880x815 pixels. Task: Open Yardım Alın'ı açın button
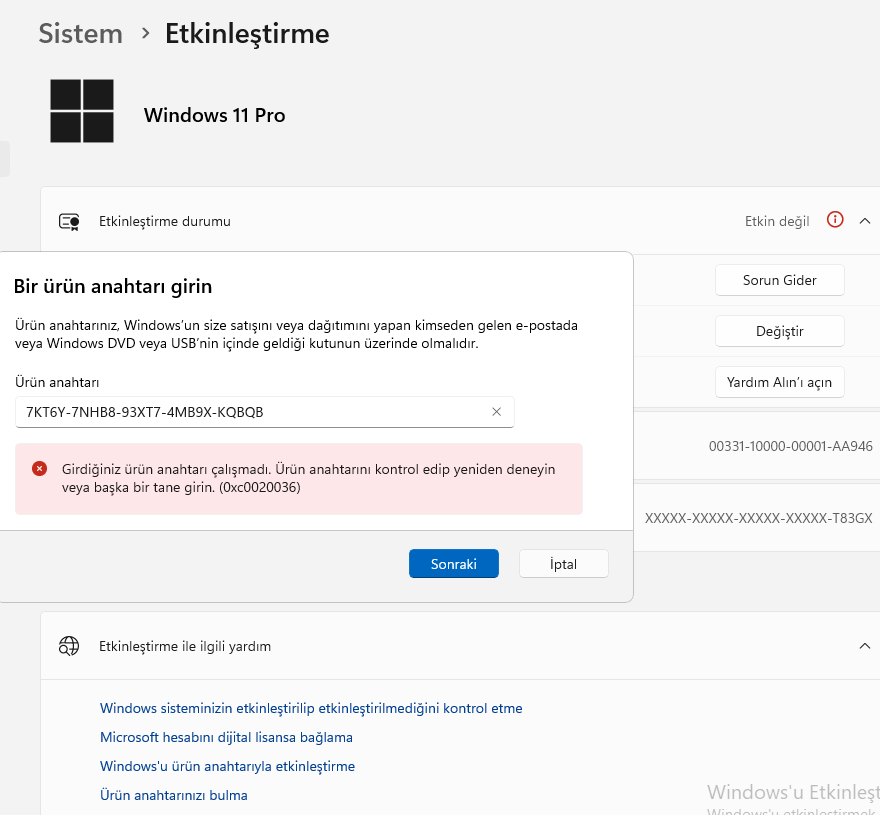click(x=779, y=382)
